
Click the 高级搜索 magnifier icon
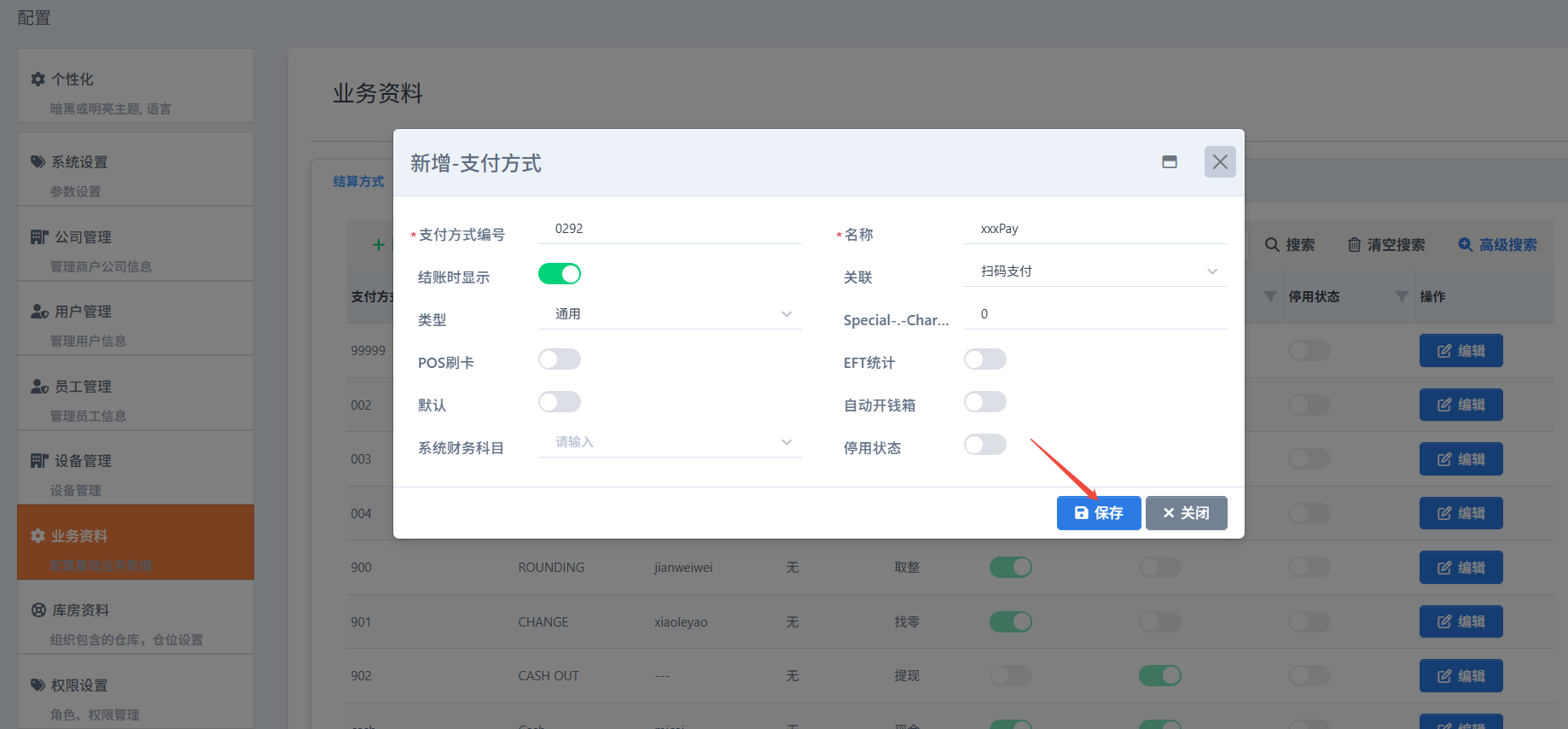tap(1465, 245)
